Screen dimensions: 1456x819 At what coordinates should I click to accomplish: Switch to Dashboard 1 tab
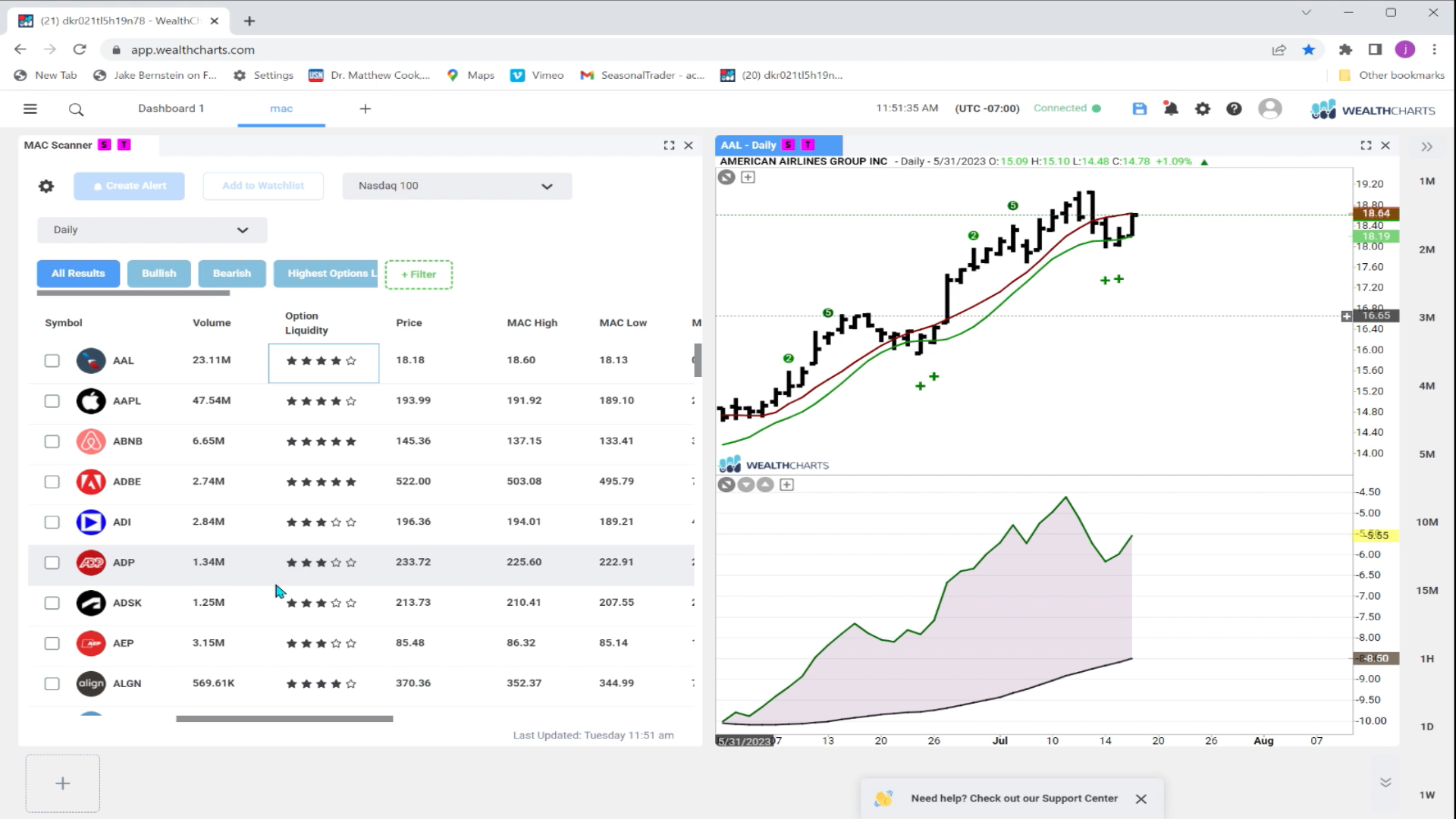[171, 109]
